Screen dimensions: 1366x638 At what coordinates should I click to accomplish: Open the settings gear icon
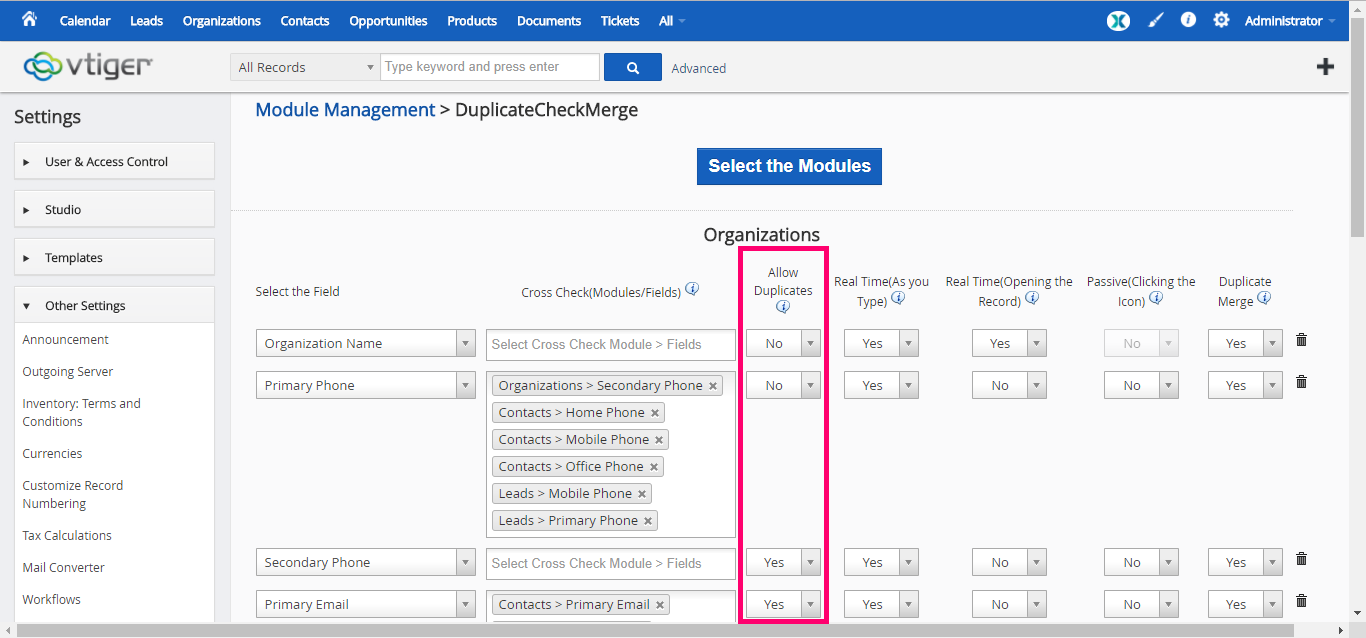click(x=1221, y=19)
